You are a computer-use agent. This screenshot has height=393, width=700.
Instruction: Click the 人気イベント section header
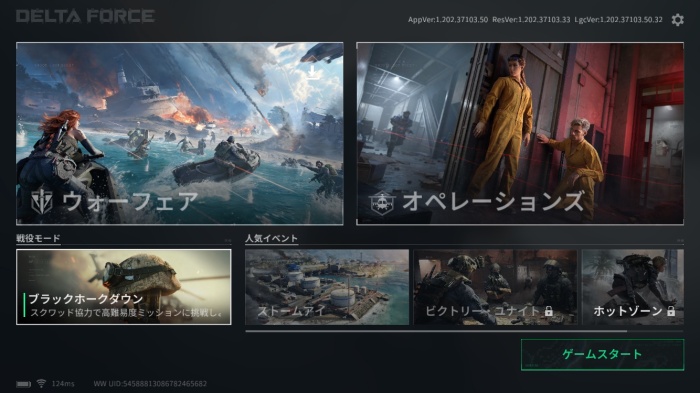click(271, 238)
